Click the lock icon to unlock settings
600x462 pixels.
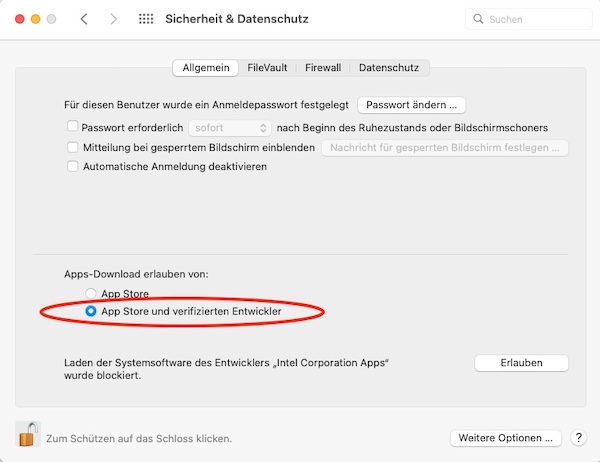(x=28, y=435)
